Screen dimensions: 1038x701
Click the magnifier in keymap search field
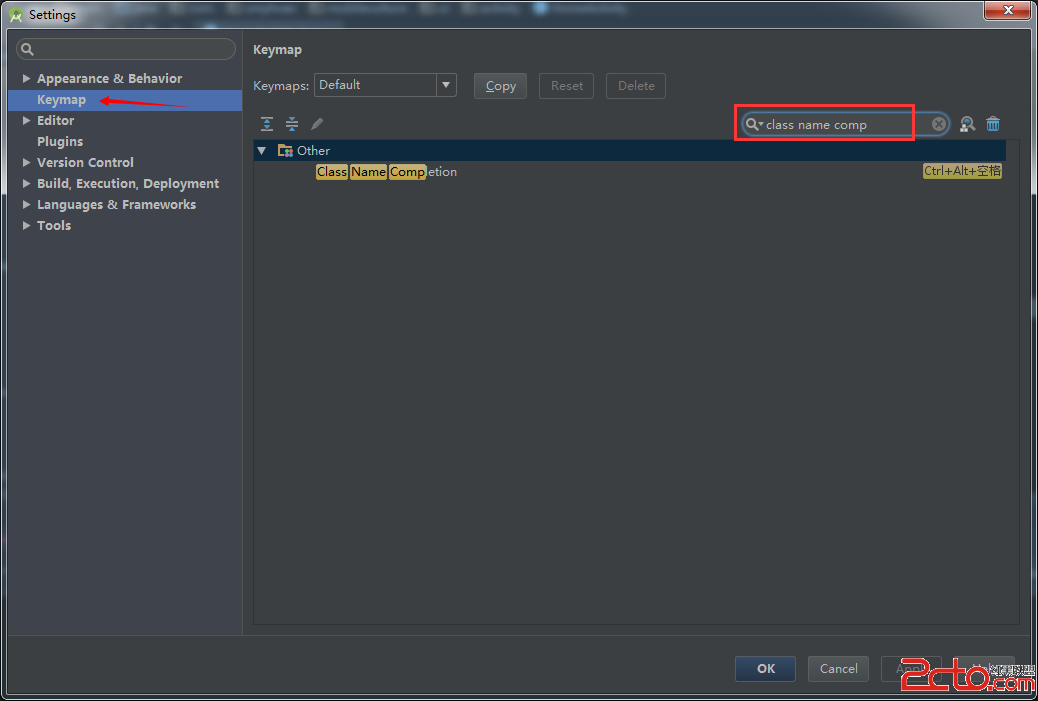click(753, 124)
